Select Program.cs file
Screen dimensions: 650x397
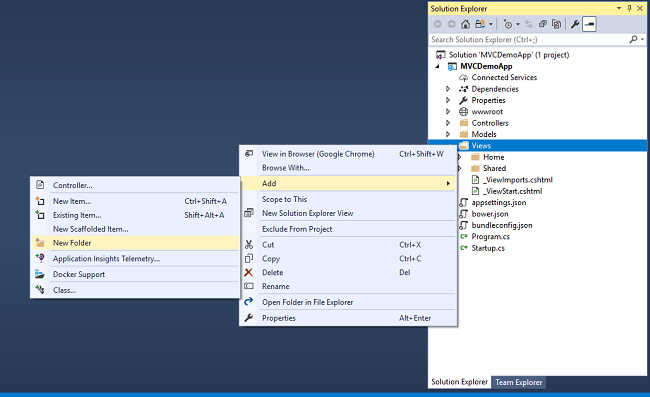tap(490, 237)
